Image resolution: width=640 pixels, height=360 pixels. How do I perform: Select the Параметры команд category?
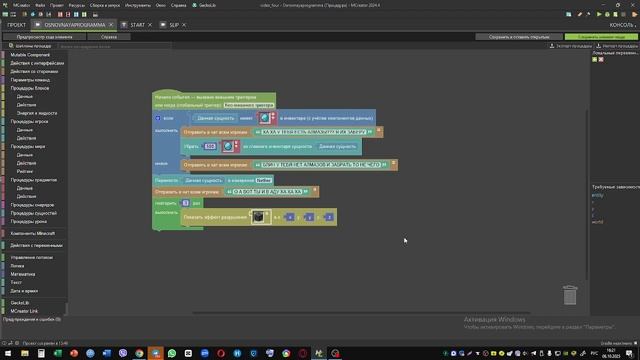pos(30,80)
